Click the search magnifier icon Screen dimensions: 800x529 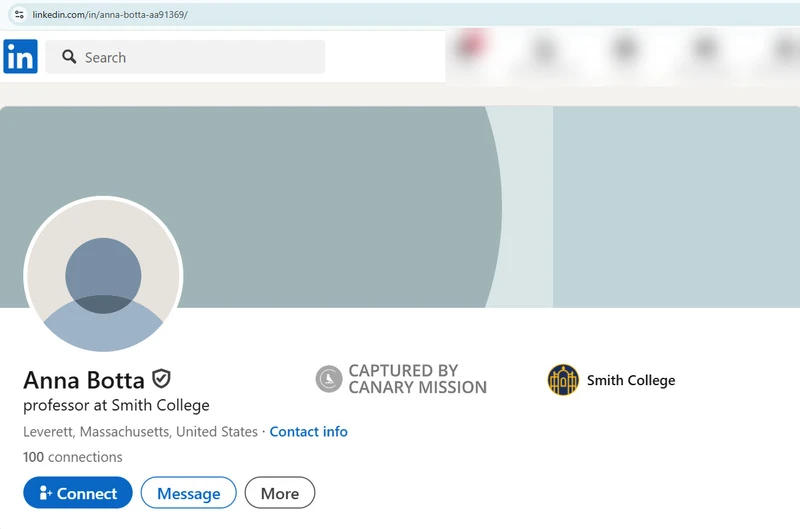69,57
